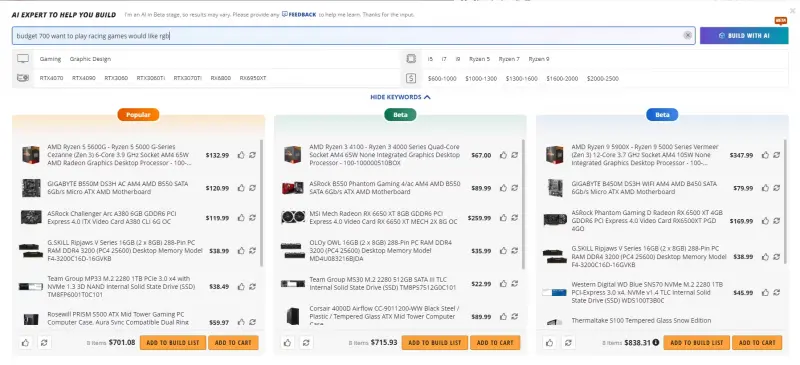Swap the Team Group MP33 1TB SSD
Screen dimensions: 800x365
click(253, 286)
